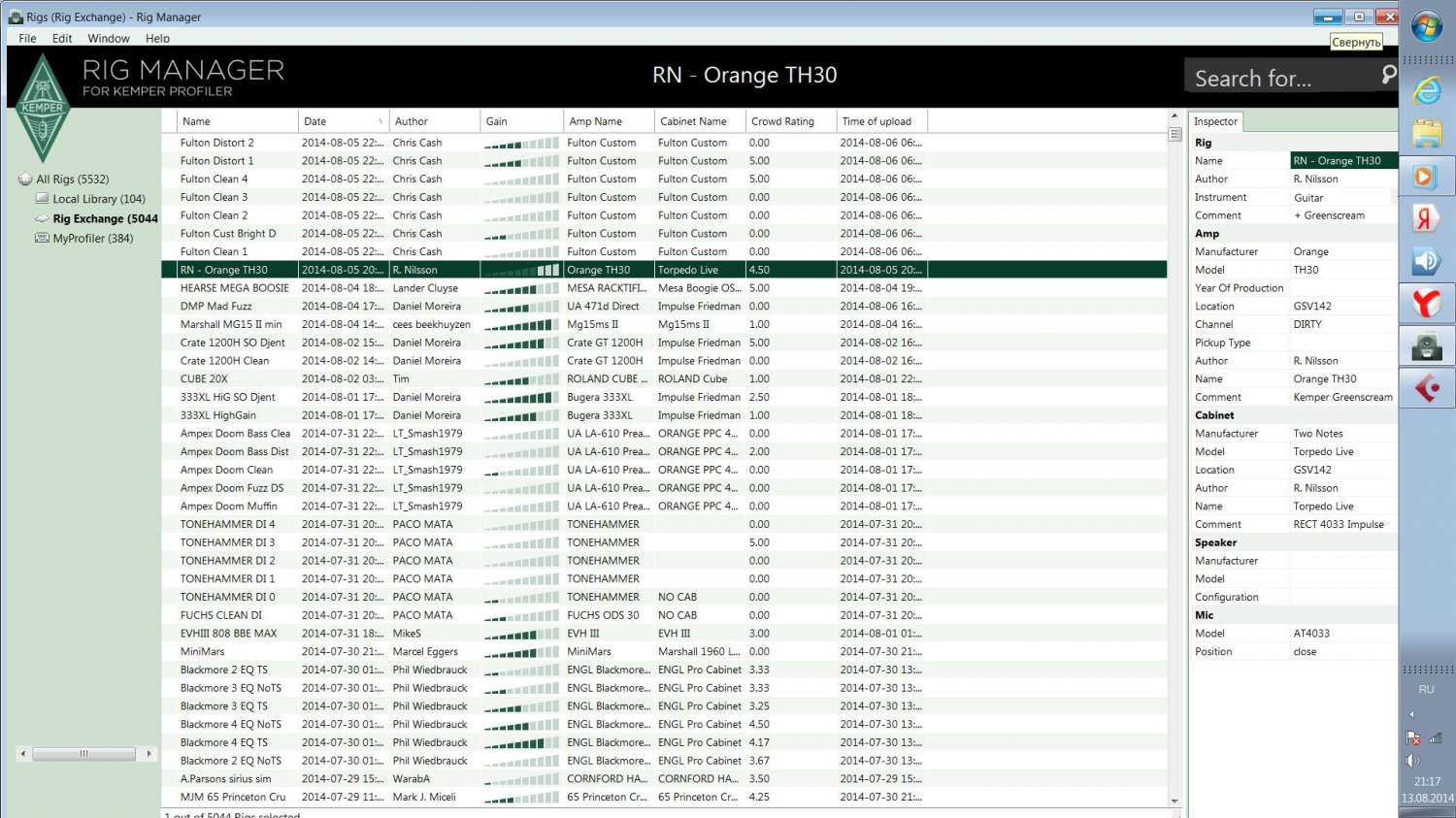Open the Help menu
The width and height of the screenshot is (1456, 818).
[x=157, y=39]
